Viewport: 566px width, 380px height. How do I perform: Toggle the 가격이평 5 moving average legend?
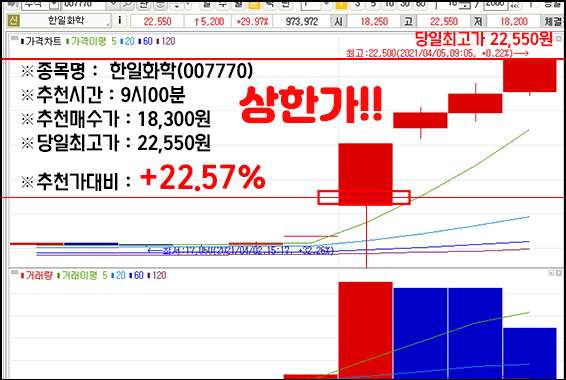[x=91, y=41]
